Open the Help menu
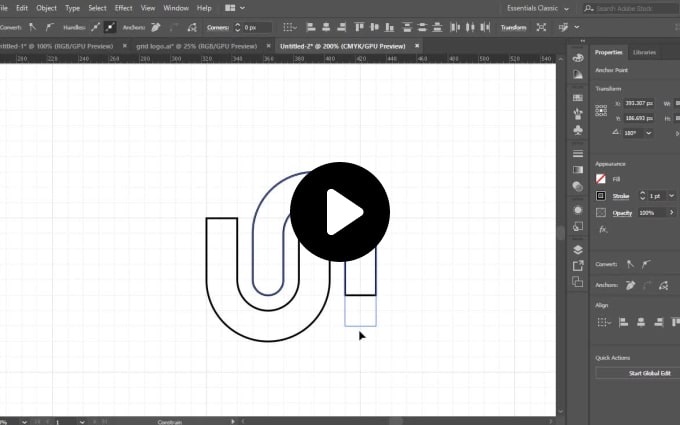Viewport: 680px width, 425px height. [x=204, y=8]
